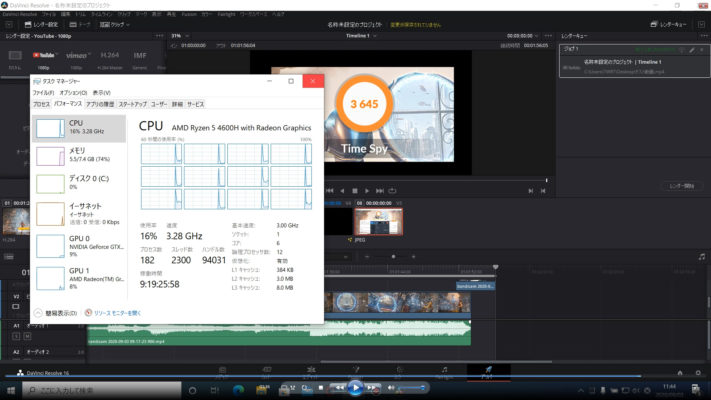
Task: Select JPEG clip thumbnail in clip strip
Action: pyautogui.click(x=378, y=221)
